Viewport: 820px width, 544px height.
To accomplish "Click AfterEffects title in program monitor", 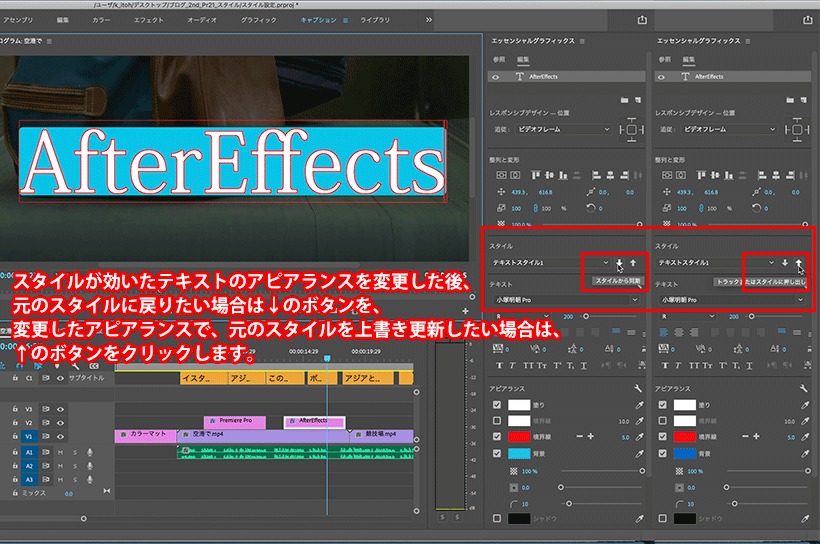I will pyautogui.click(x=233, y=162).
